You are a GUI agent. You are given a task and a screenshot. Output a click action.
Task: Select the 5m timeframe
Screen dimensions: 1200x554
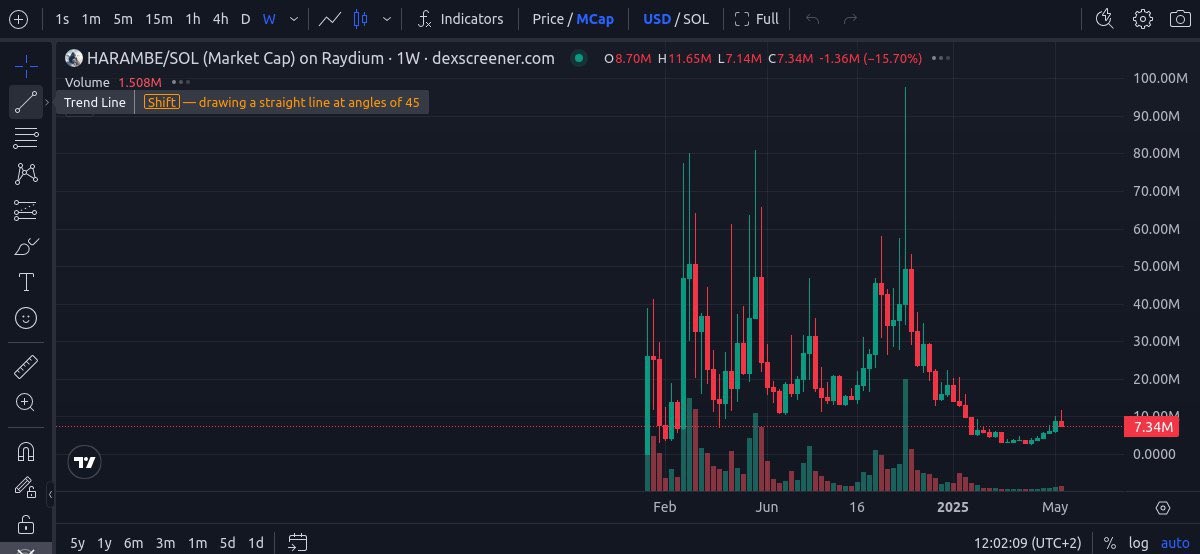tap(122, 19)
